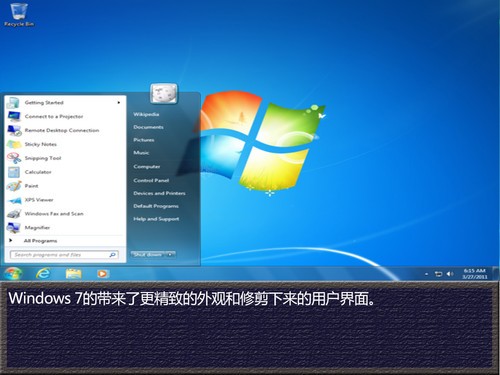
Task: Click the Connect to a Projector icon
Action: click(14, 117)
